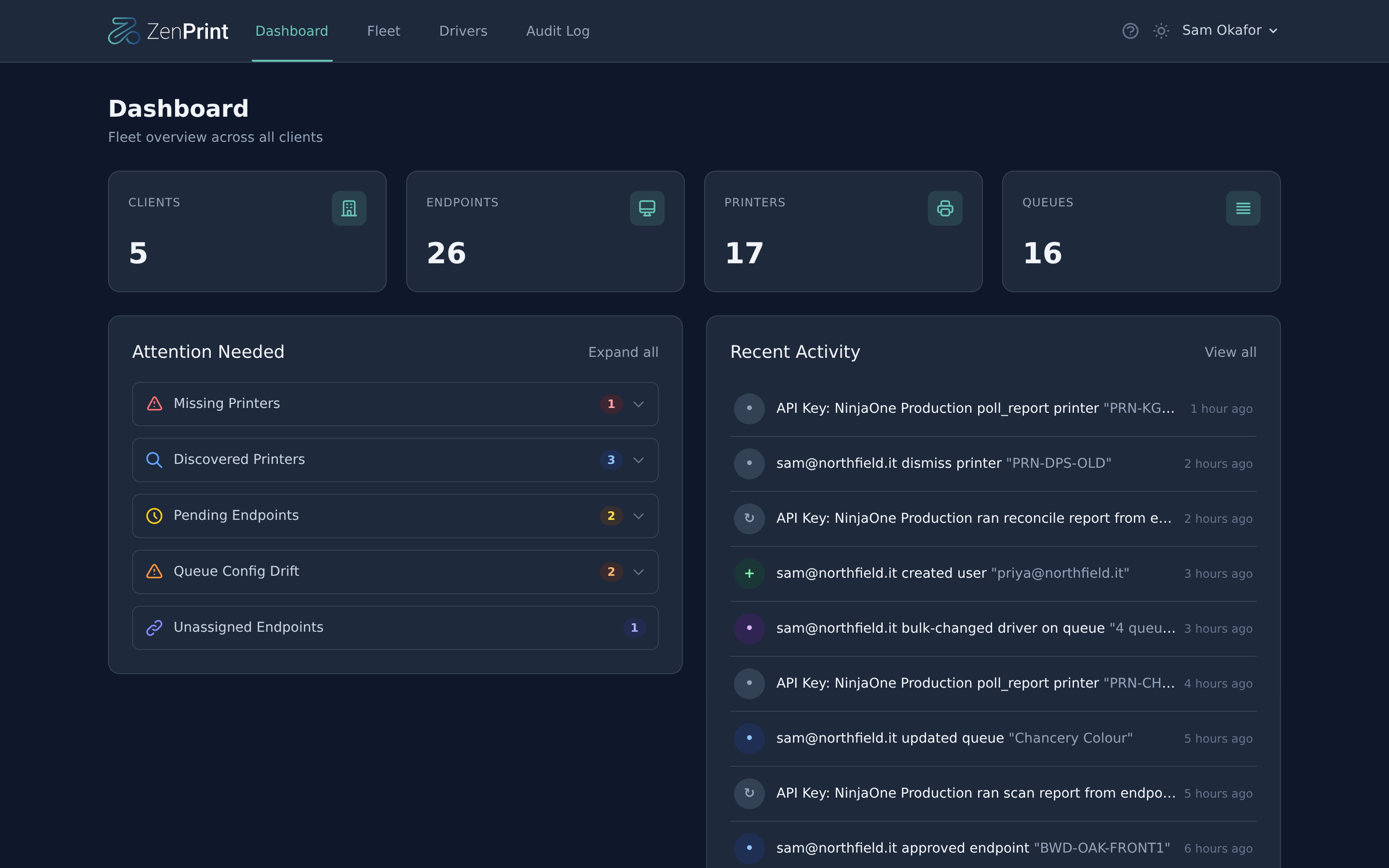
Task: Click the Clients building icon
Action: pyautogui.click(x=349, y=208)
